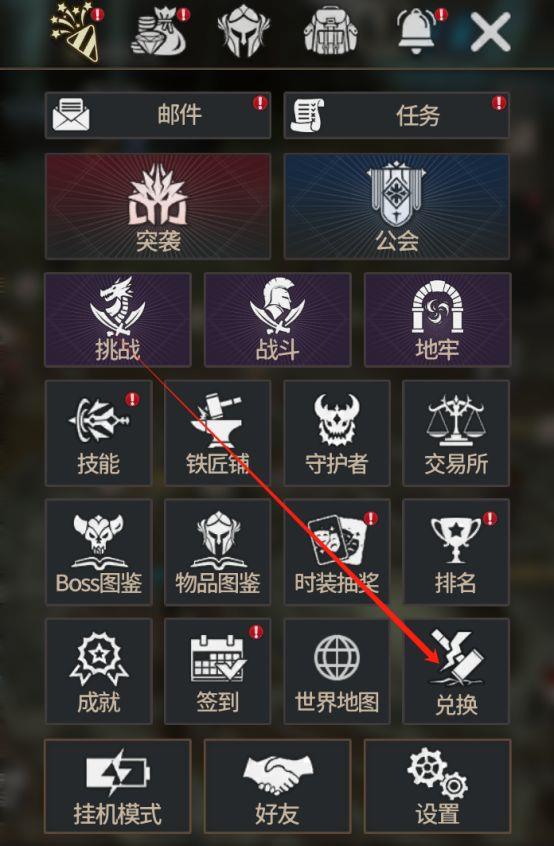The width and height of the screenshot is (554, 846).
Task: Select the 公会 guild tile
Action: coord(396,207)
